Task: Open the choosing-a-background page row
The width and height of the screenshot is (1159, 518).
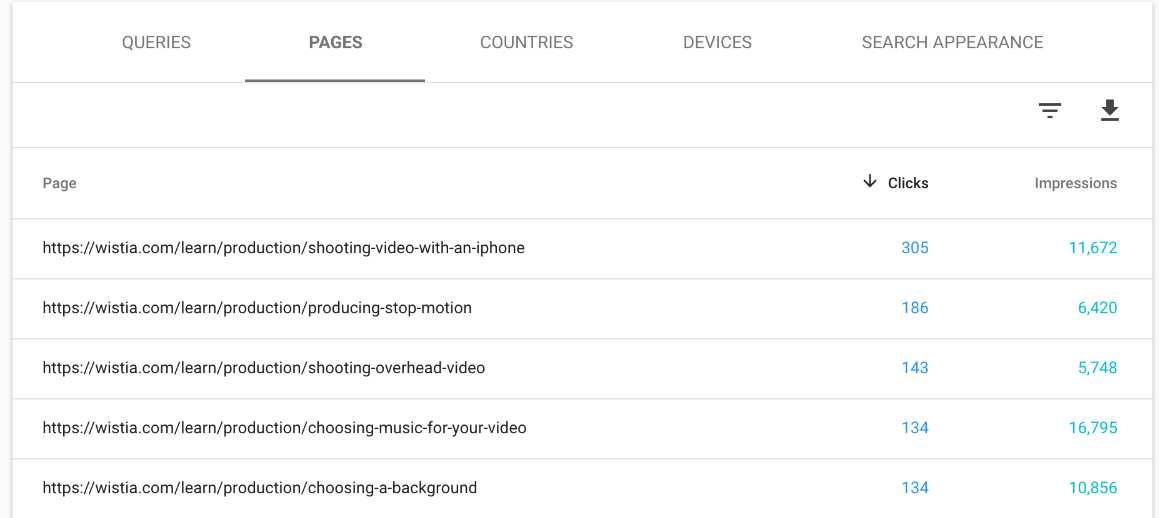Action: click(x=259, y=488)
